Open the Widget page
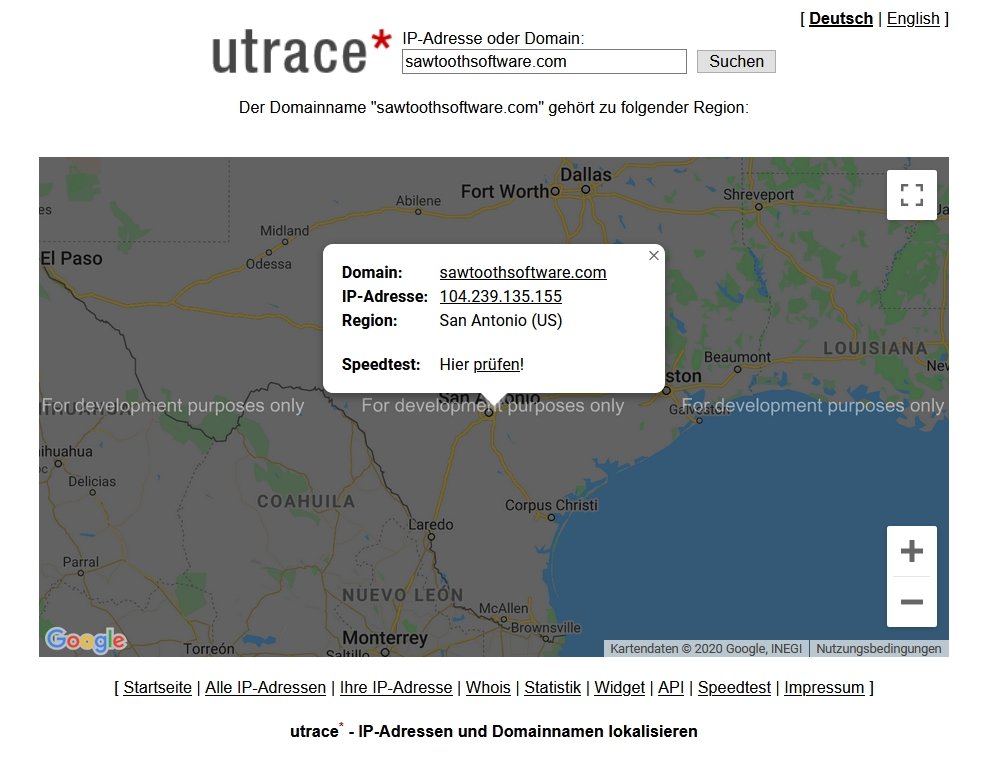 click(x=619, y=688)
